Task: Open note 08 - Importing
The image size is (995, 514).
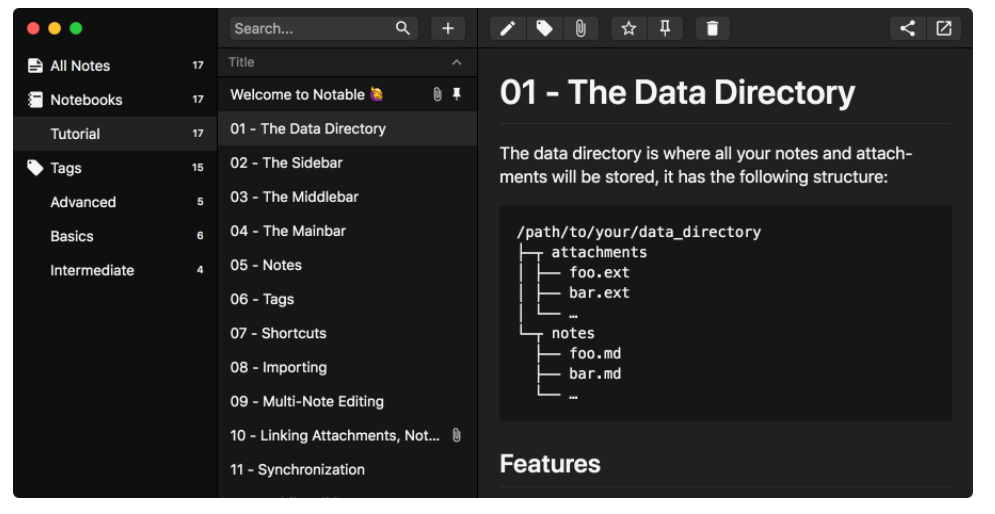Action: [347, 367]
